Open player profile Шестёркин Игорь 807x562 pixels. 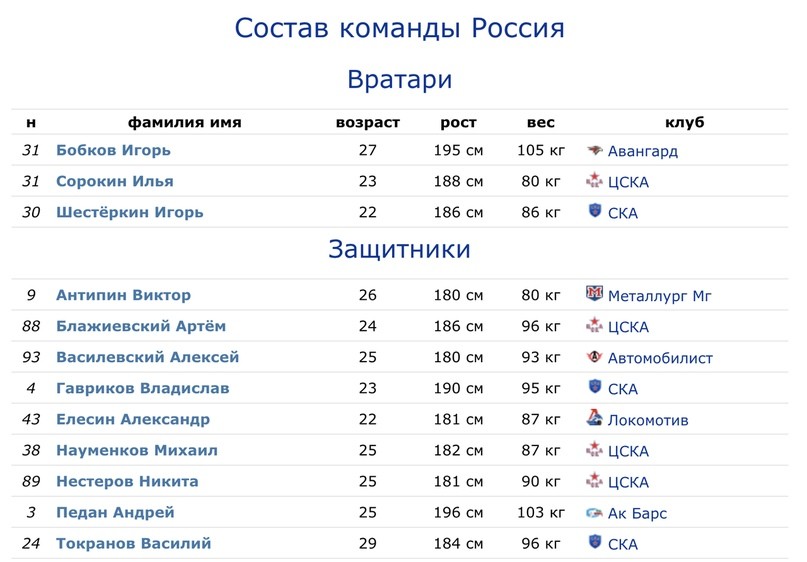pyautogui.click(x=130, y=212)
